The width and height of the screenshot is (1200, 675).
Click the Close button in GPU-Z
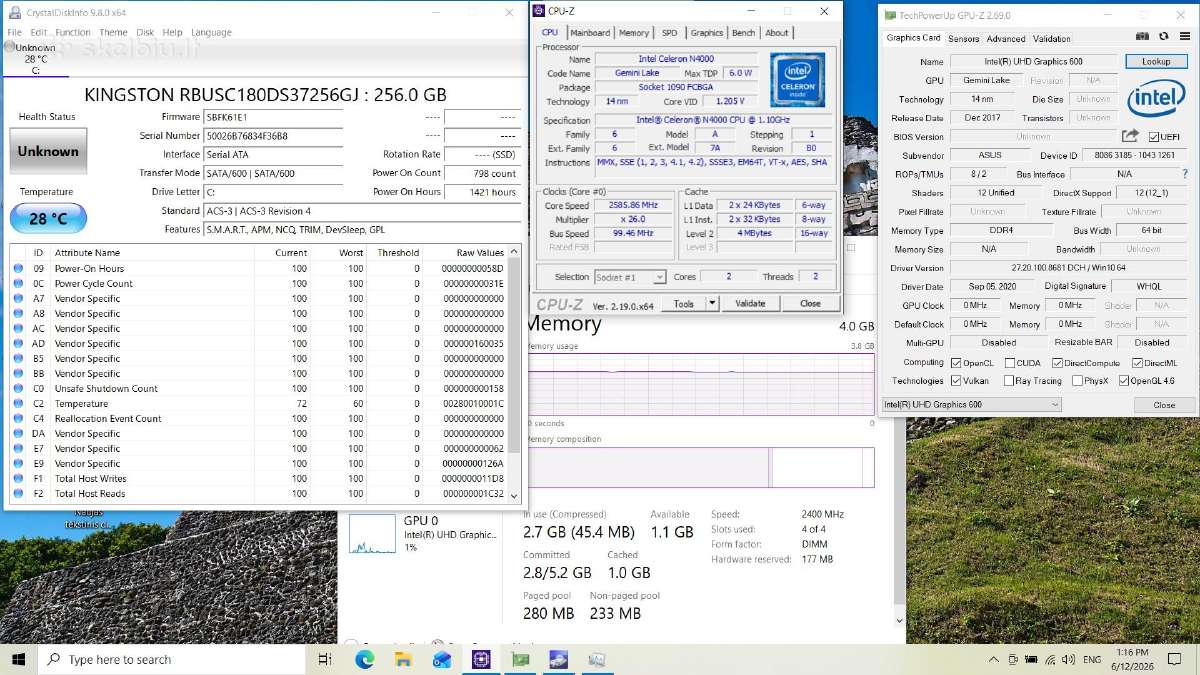tap(1164, 405)
